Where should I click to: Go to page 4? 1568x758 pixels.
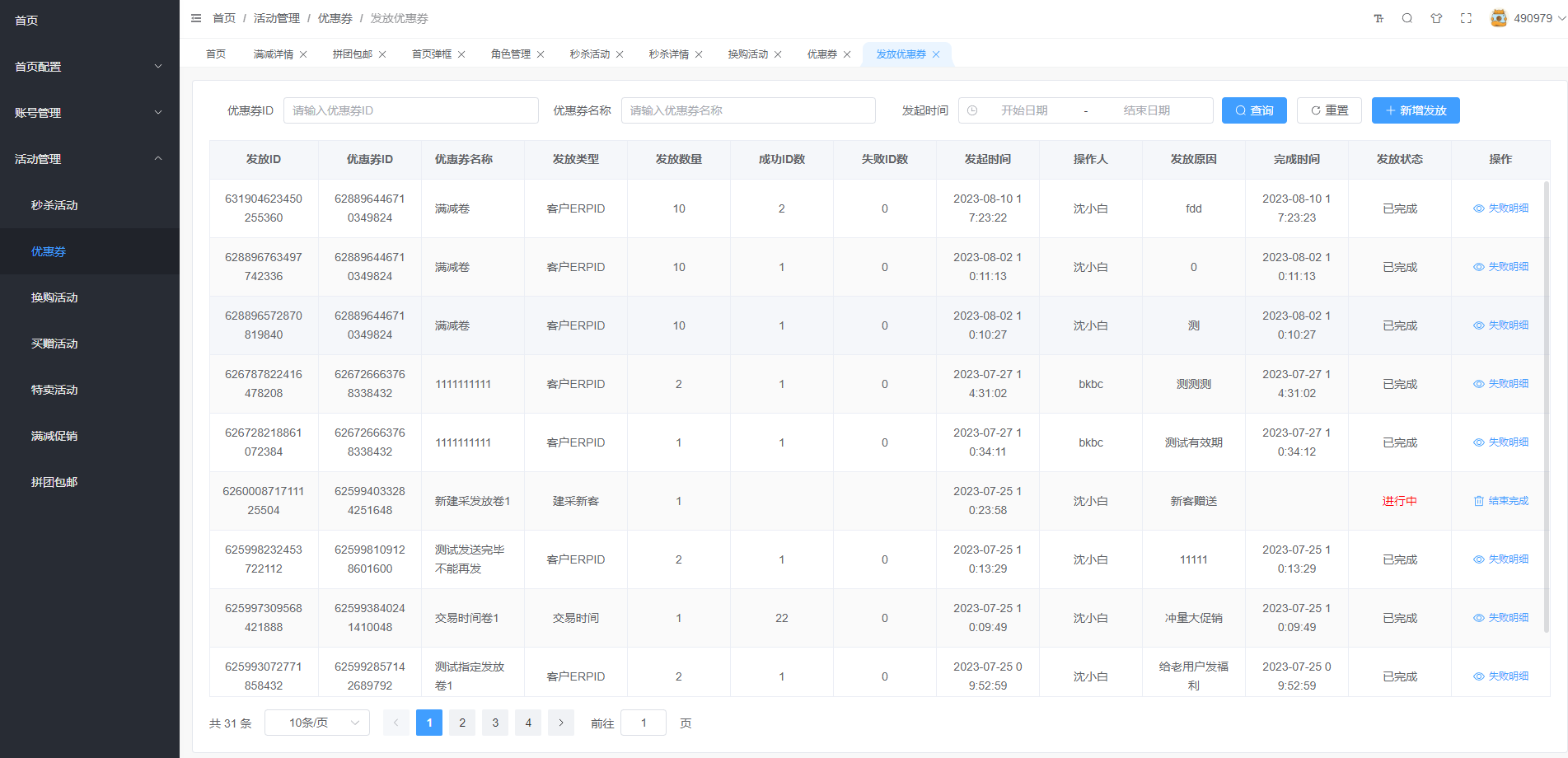tap(528, 723)
